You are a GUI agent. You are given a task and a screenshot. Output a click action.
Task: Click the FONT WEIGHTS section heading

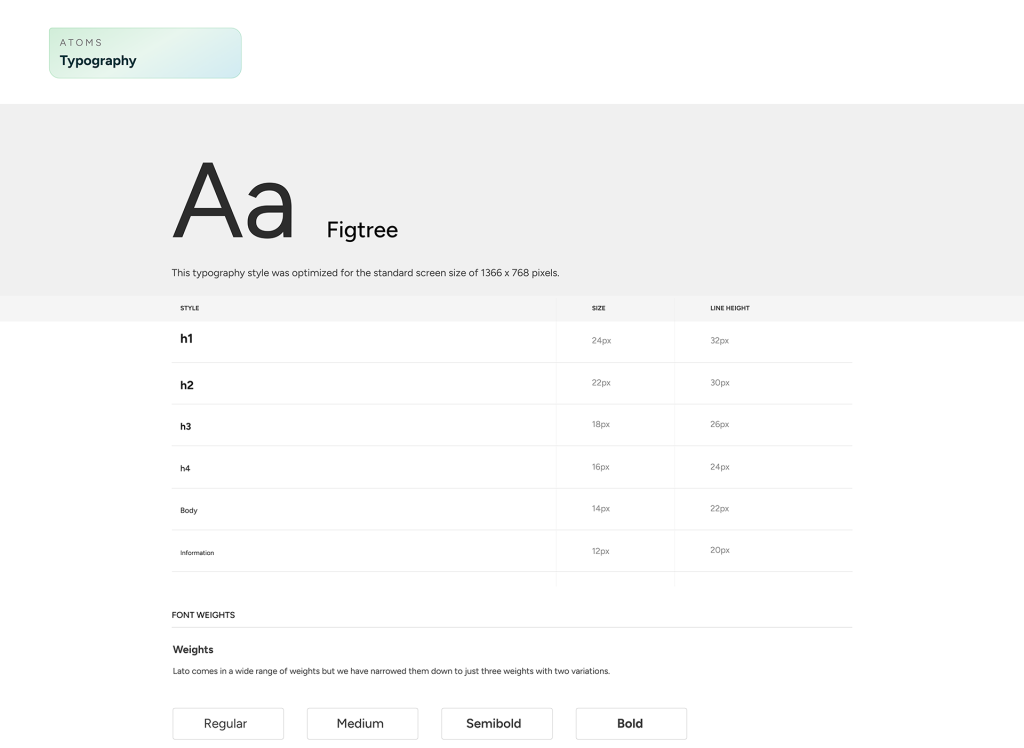click(x=204, y=615)
